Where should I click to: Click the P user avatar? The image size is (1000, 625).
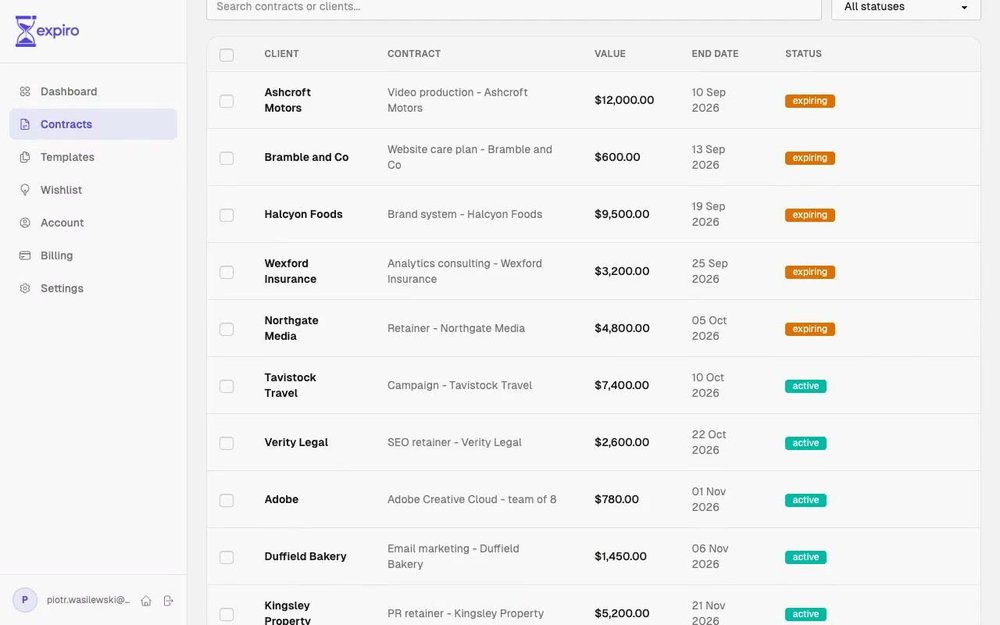(25, 600)
